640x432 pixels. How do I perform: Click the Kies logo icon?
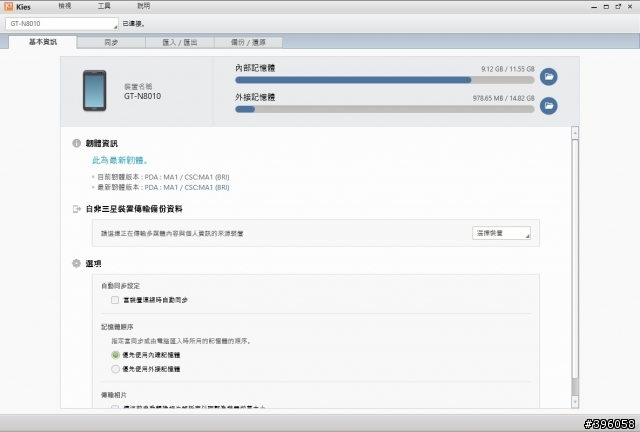pos(9,7)
